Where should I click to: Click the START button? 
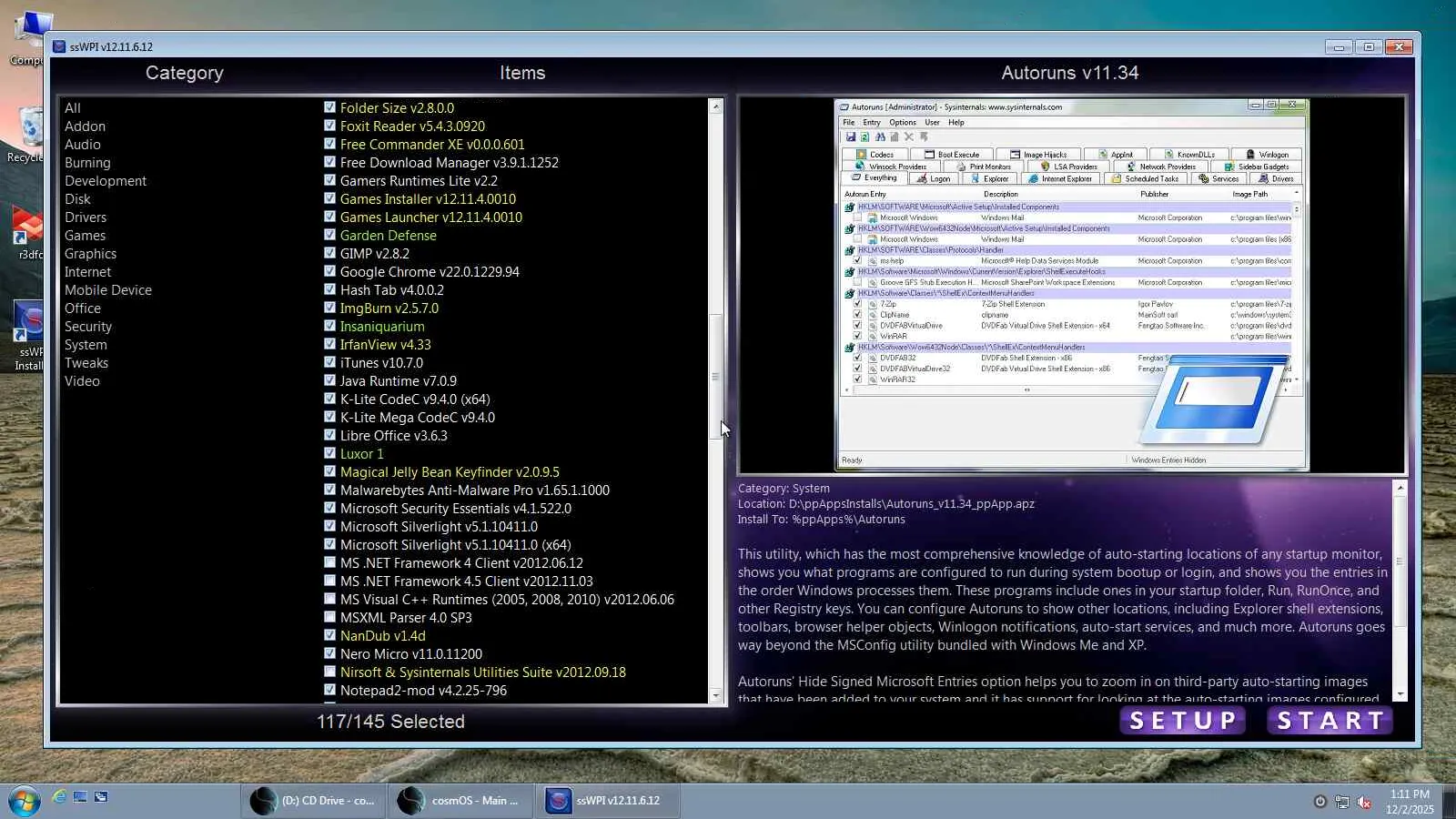(1330, 721)
